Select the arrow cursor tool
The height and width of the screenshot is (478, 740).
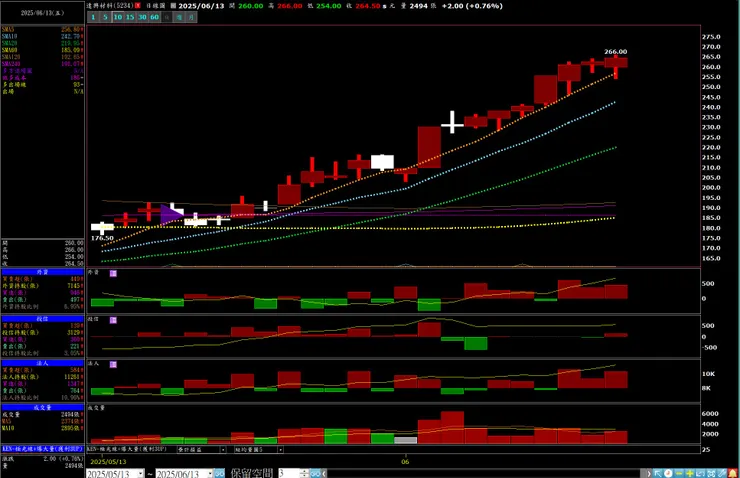point(657,473)
